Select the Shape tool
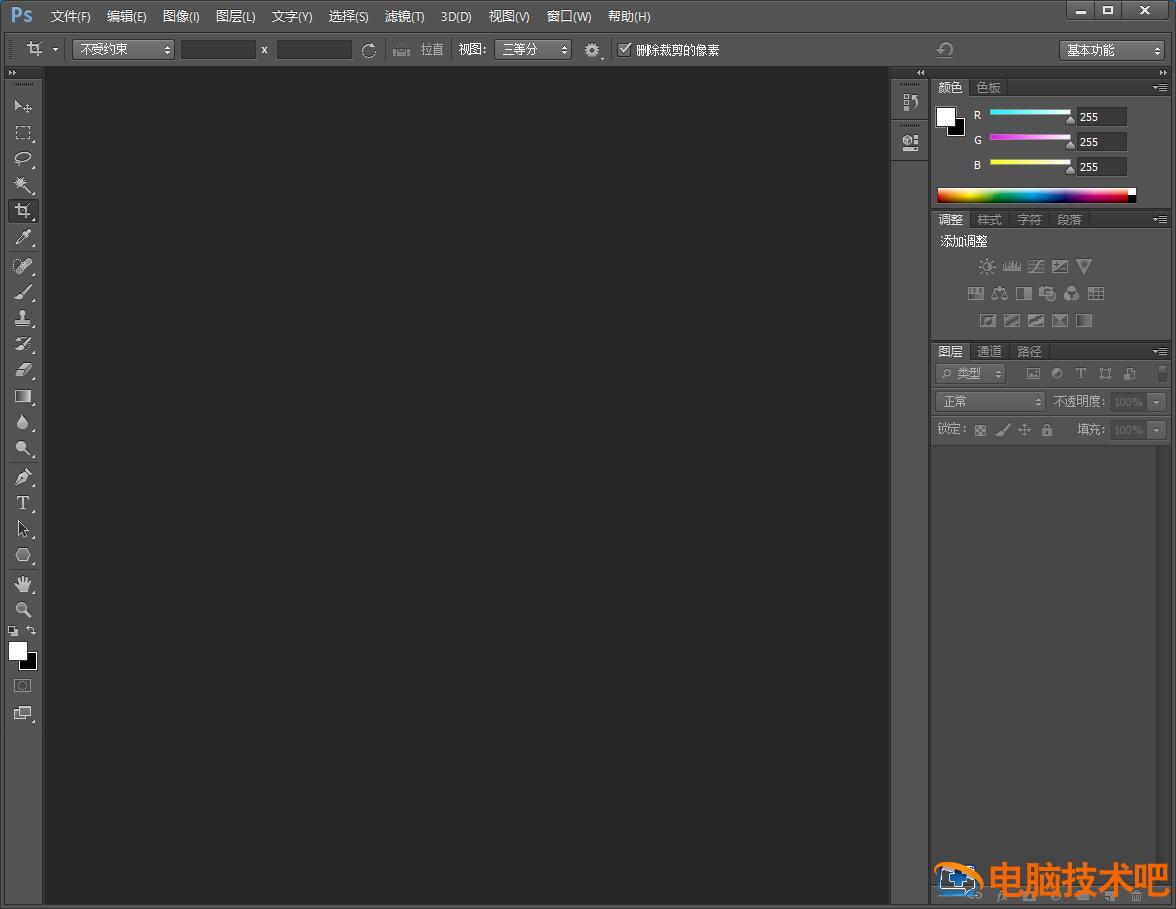This screenshot has height=909, width=1176. 22,555
